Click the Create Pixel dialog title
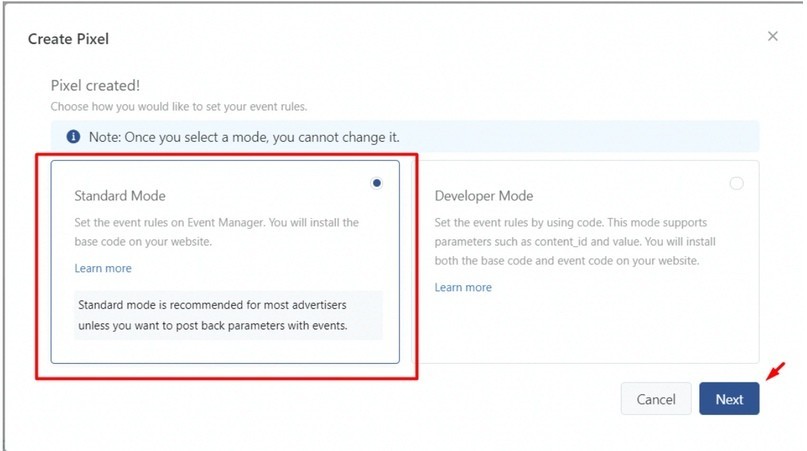This screenshot has height=451, width=807. pos(68,39)
